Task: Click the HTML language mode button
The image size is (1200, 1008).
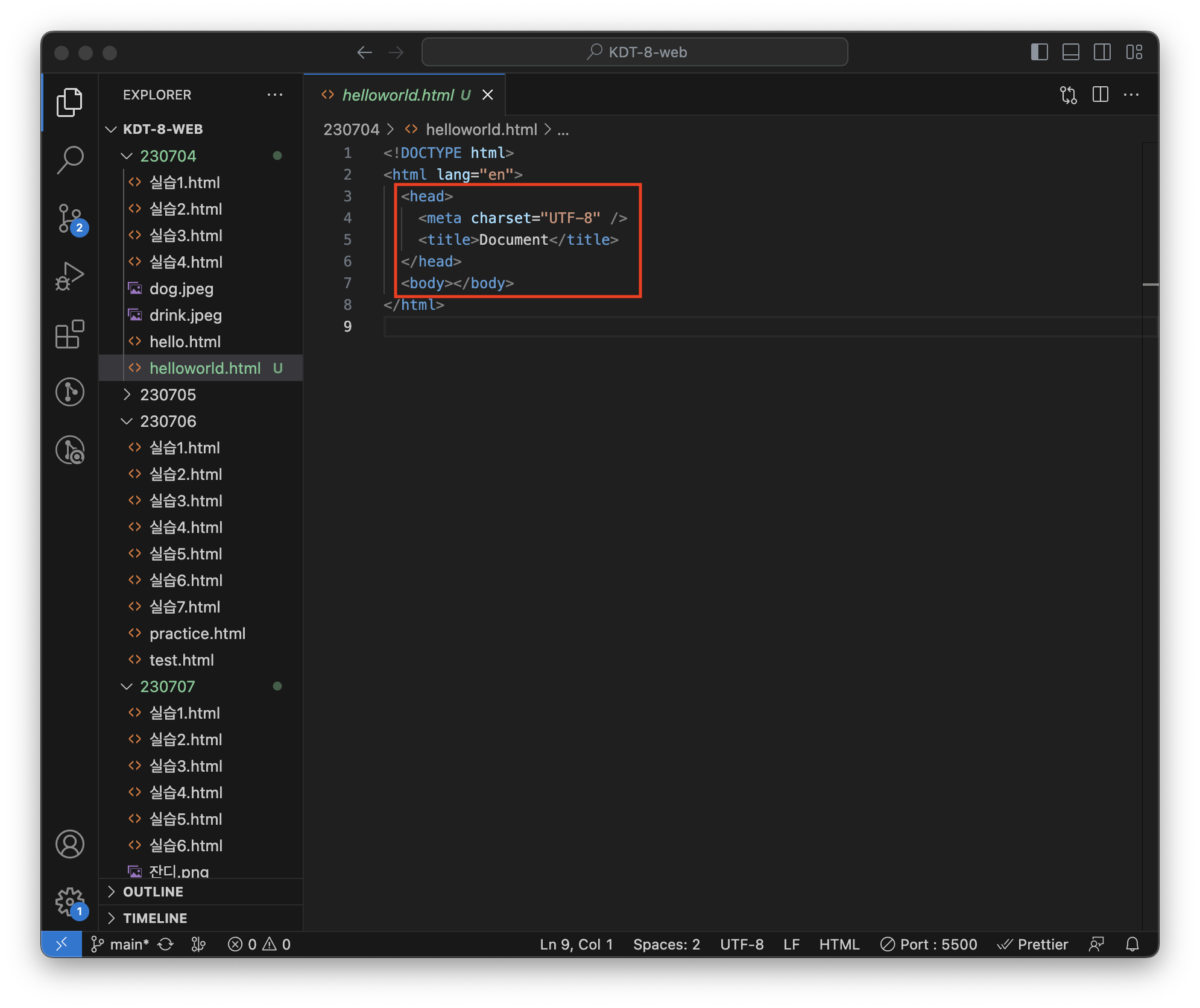Action: 839,944
